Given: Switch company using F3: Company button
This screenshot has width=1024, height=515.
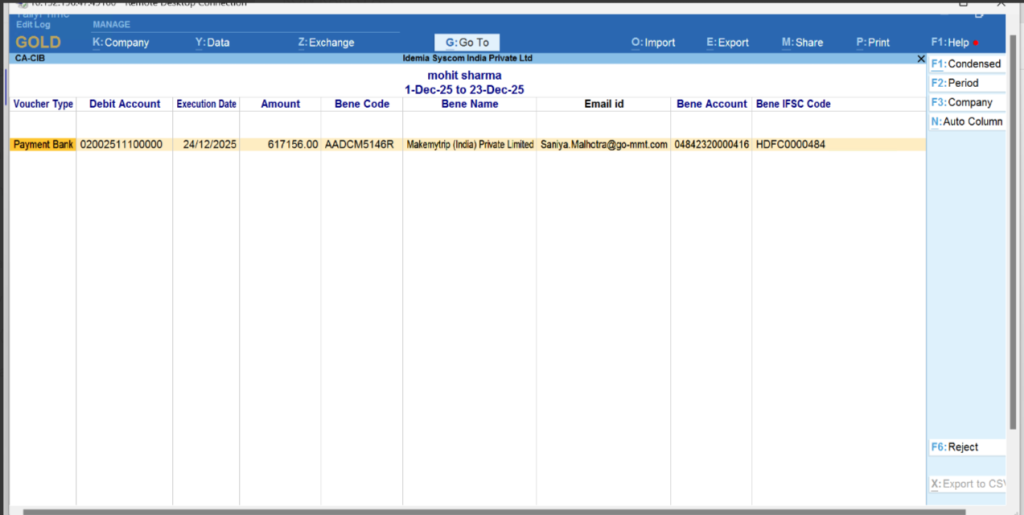Looking at the screenshot, I should tap(966, 103).
